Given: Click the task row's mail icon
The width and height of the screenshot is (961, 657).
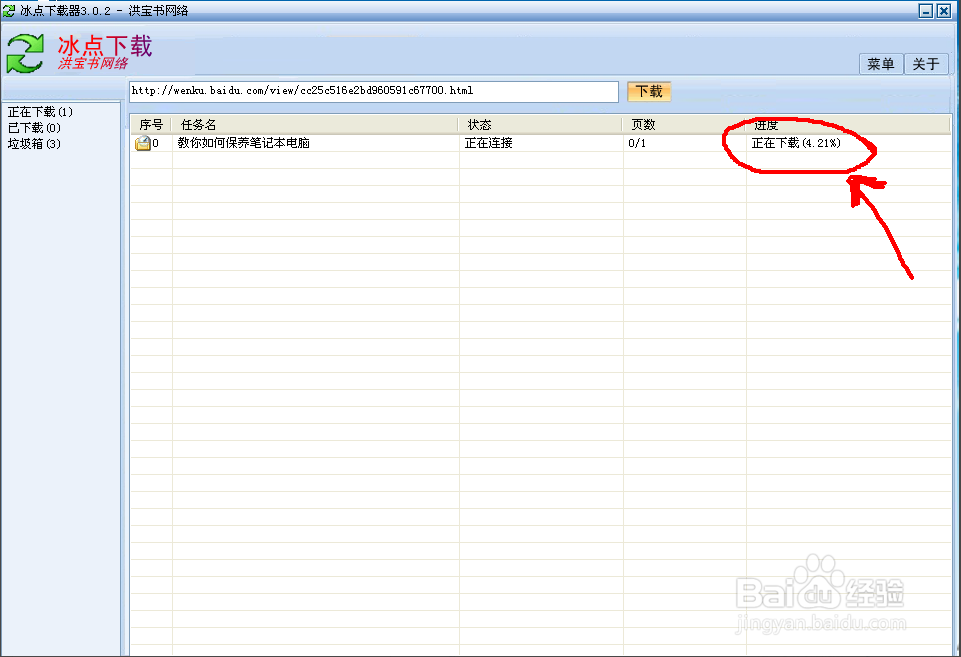Looking at the screenshot, I should click(x=143, y=143).
